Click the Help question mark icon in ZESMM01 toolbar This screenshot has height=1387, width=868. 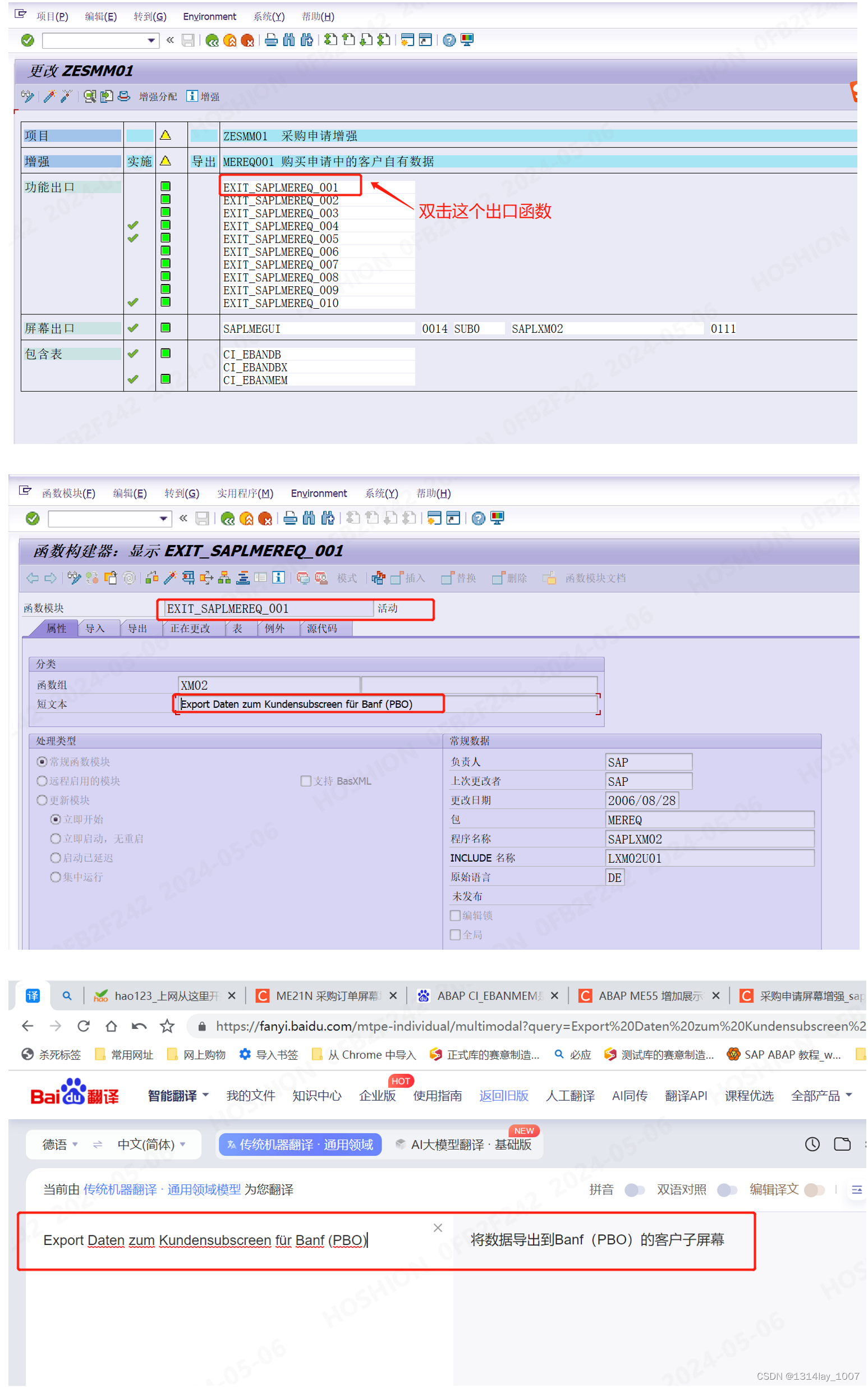coord(449,40)
